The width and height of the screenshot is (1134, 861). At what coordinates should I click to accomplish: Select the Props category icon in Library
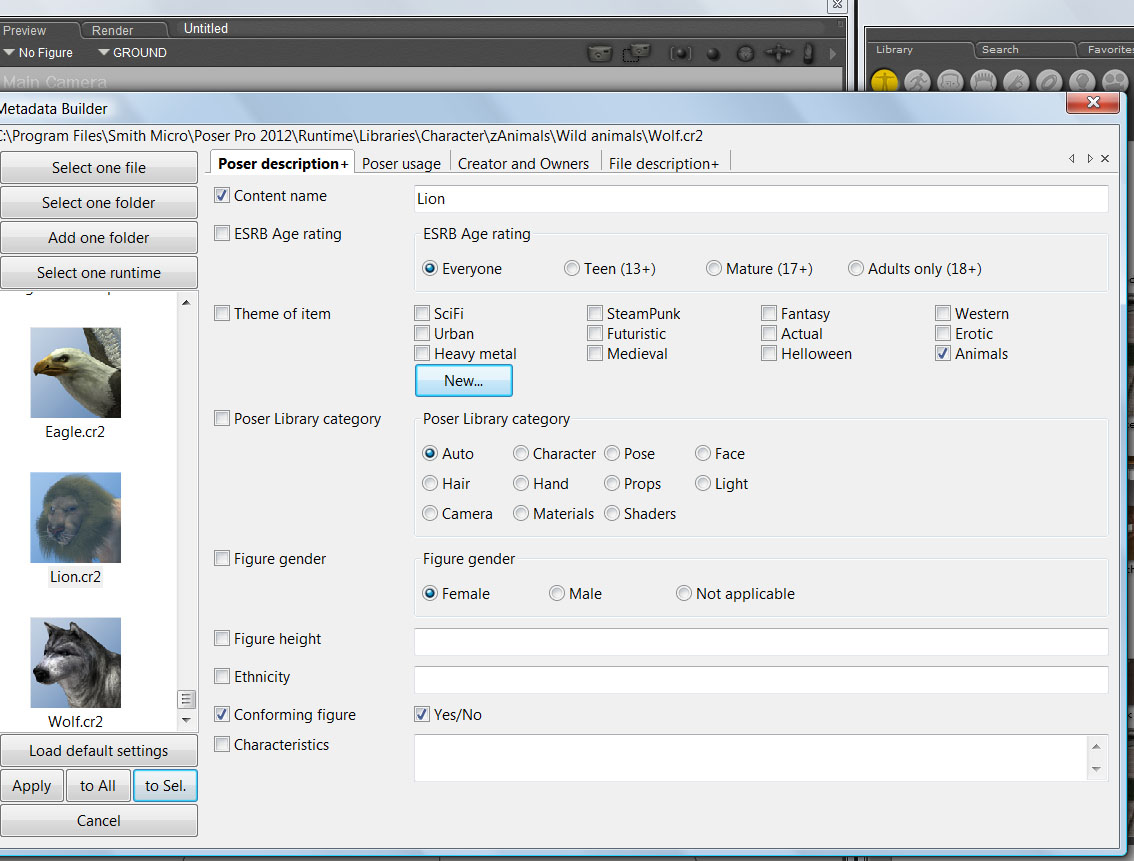click(1048, 82)
